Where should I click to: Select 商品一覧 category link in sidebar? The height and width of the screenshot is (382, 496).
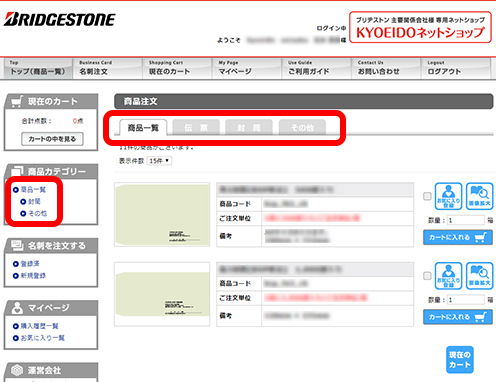pyautogui.click(x=33, y=190)
